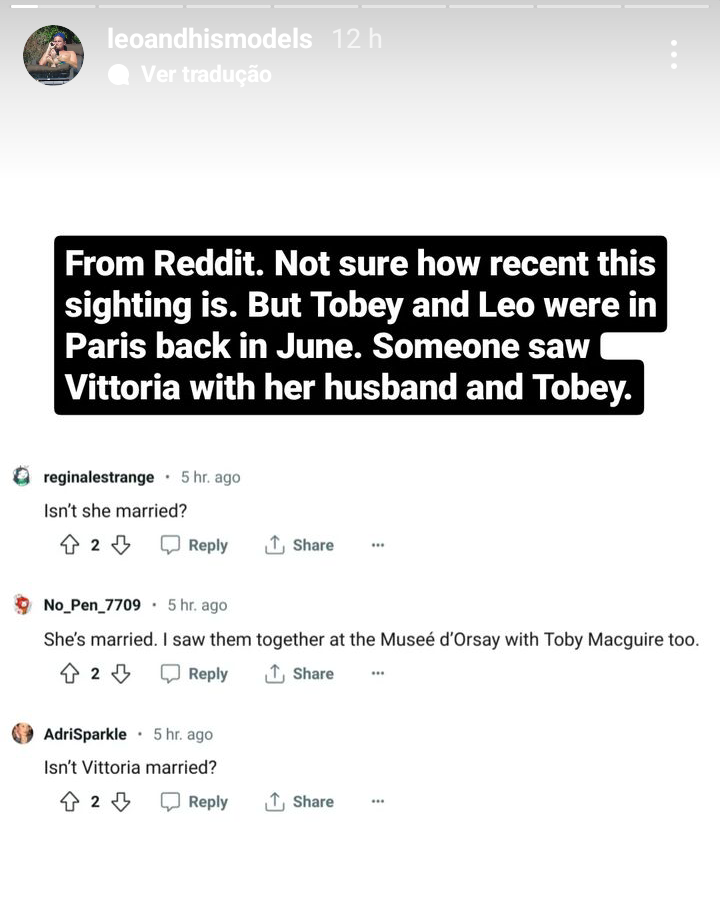This screenshot has height=914, width=720.
Task: Open the No_Pen_7709 user profile
Action: [x=92, y=605]
